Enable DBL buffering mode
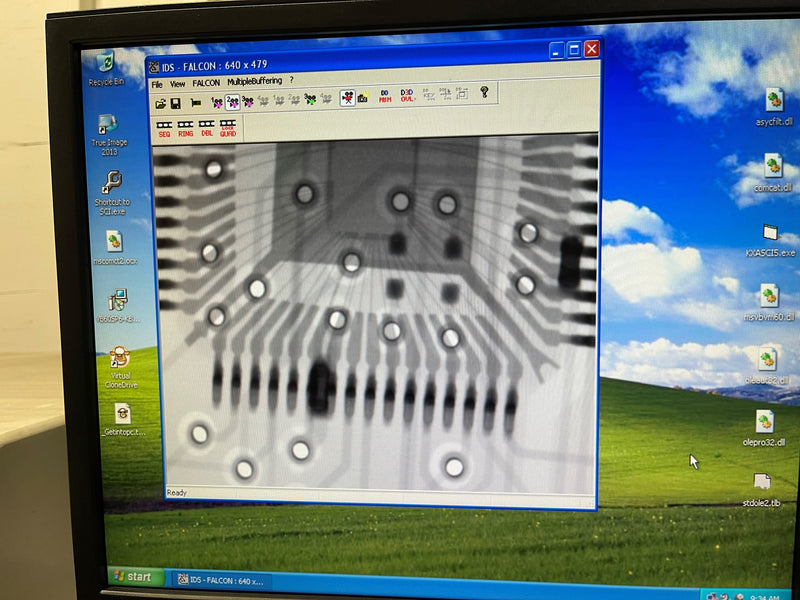Viewport: 800px width, 600px height. [x=205, y=127]
